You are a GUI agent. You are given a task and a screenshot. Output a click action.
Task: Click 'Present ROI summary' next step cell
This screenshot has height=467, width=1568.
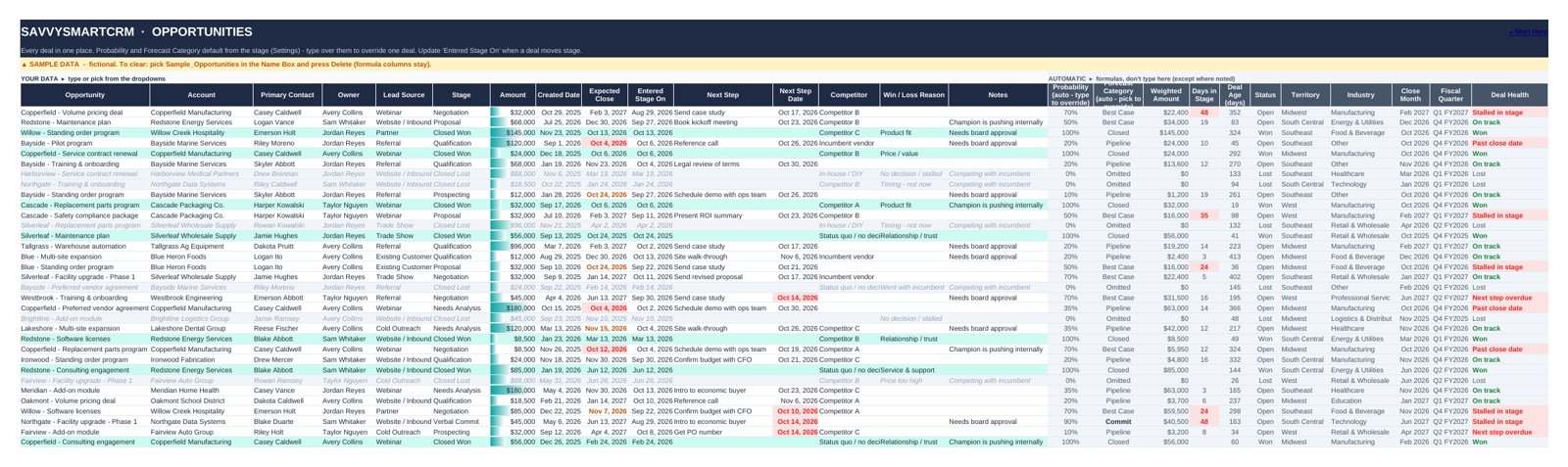pos(723,215)
